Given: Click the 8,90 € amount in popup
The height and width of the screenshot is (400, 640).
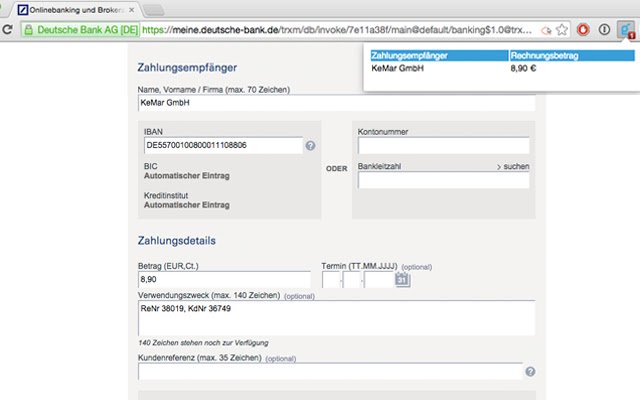Looking at the screenshot, I should click(x=523, y=69).
